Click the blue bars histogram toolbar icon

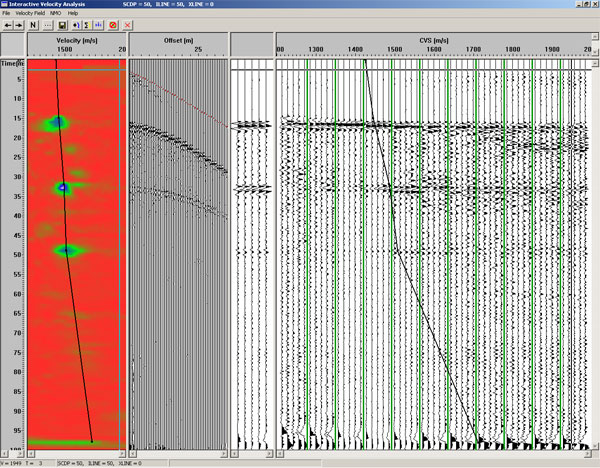tap(99, 23)
